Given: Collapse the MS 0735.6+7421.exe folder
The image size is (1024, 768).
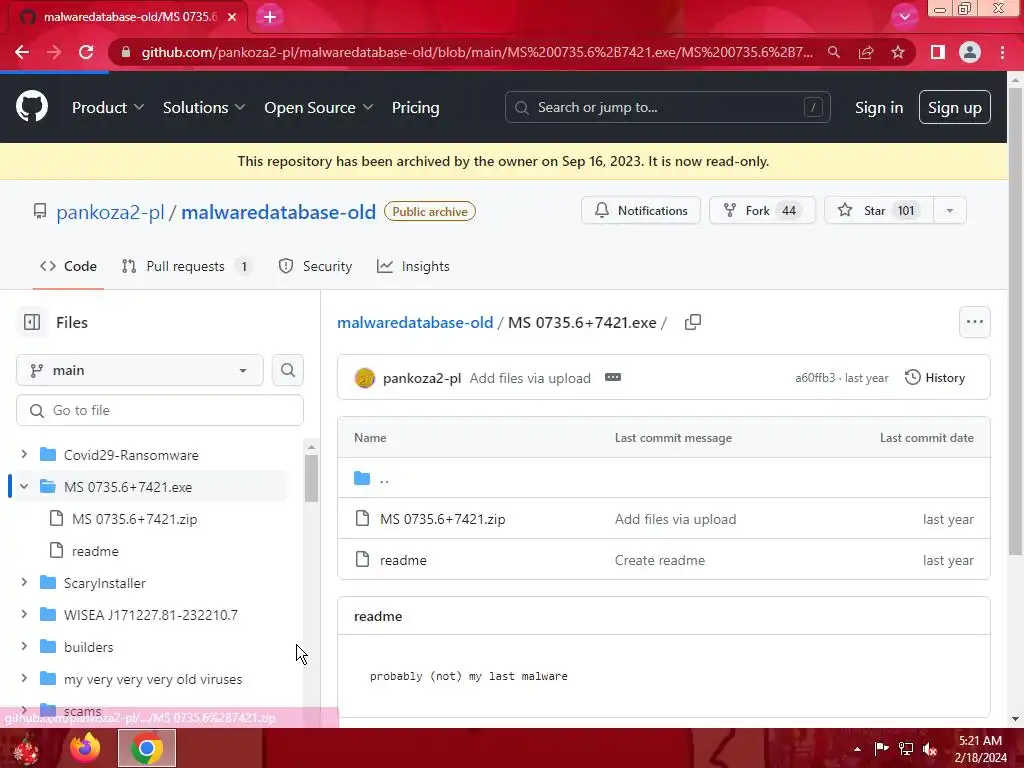Looking at the screenshot, I should click(x=24, y=486).
